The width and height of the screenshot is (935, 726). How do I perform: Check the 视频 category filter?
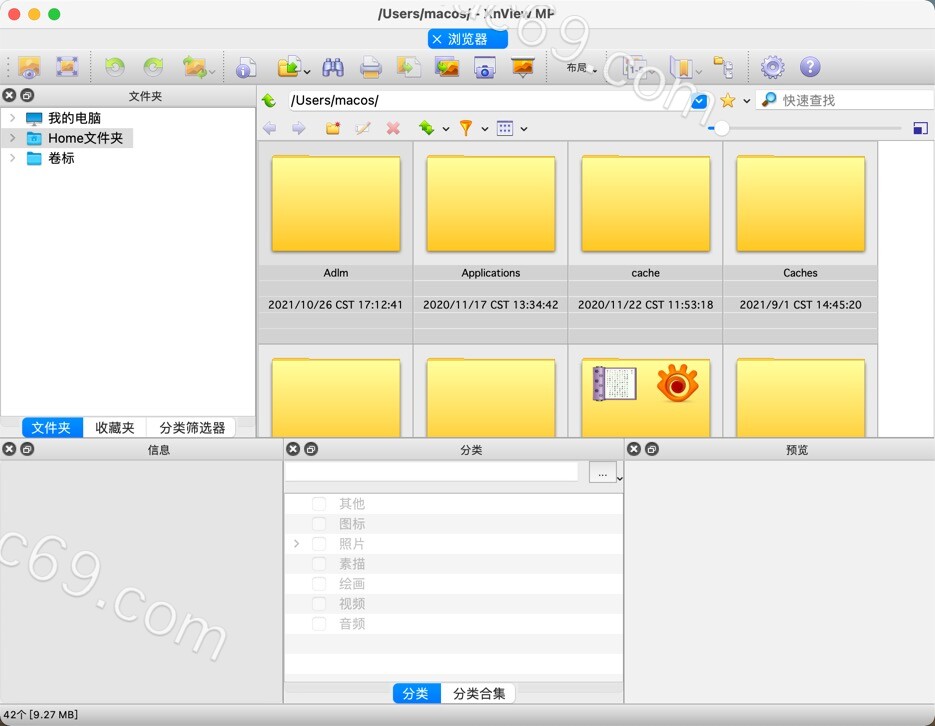pos(319,603)
